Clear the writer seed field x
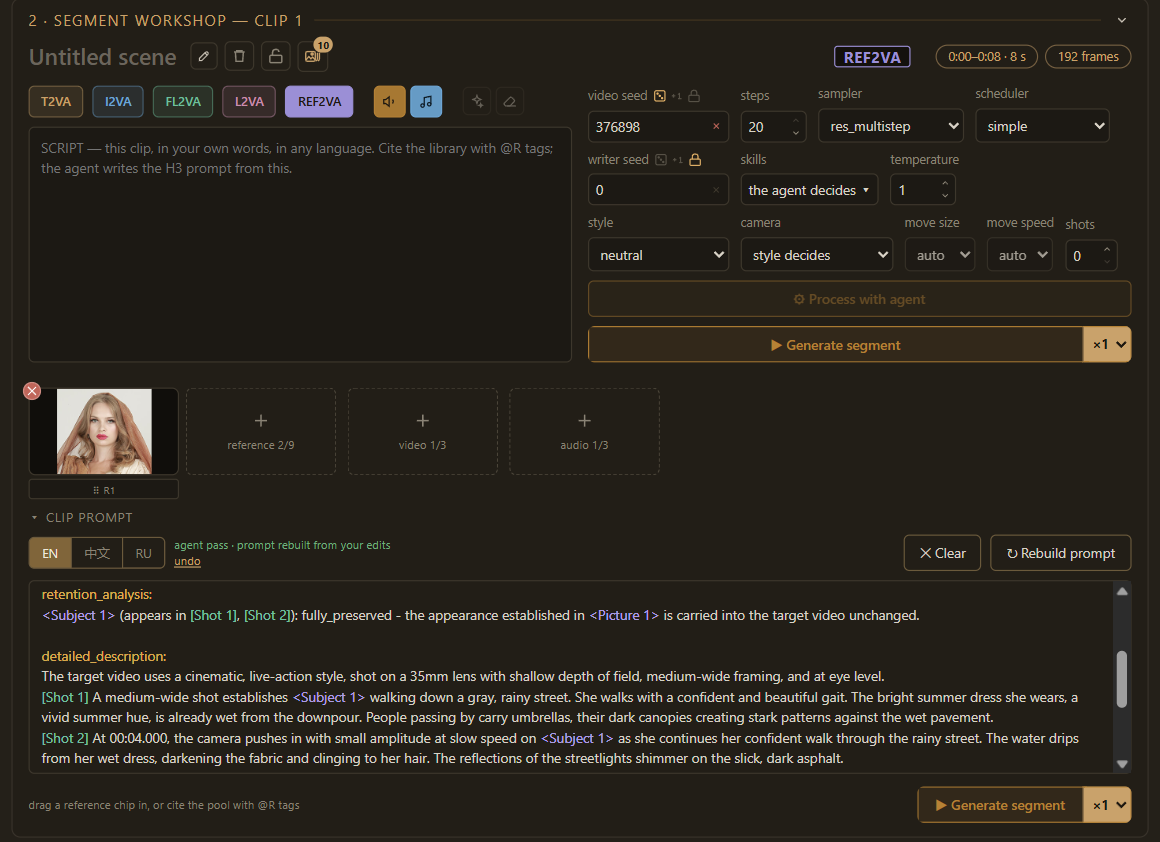The width and height of the screenshot is (1160, 842). pyautogui.click(x=716, y=190)
